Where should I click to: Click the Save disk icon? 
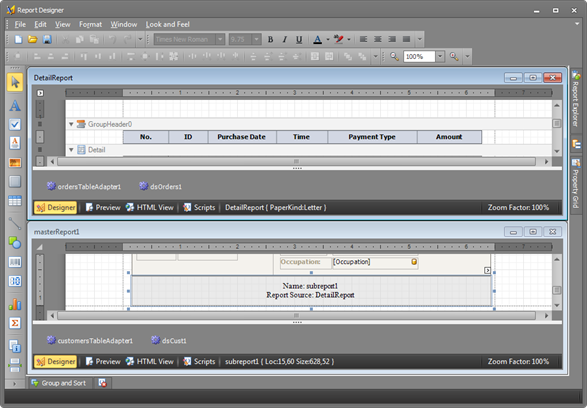coord(47,39)
